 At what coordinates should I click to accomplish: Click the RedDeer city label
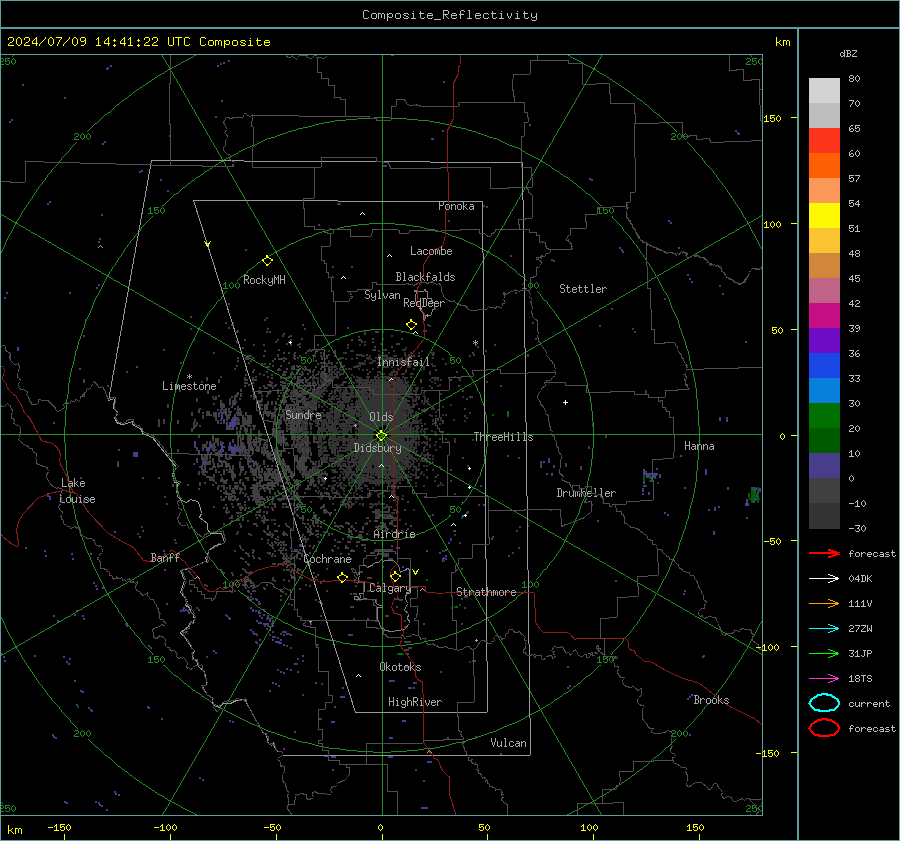424,303
